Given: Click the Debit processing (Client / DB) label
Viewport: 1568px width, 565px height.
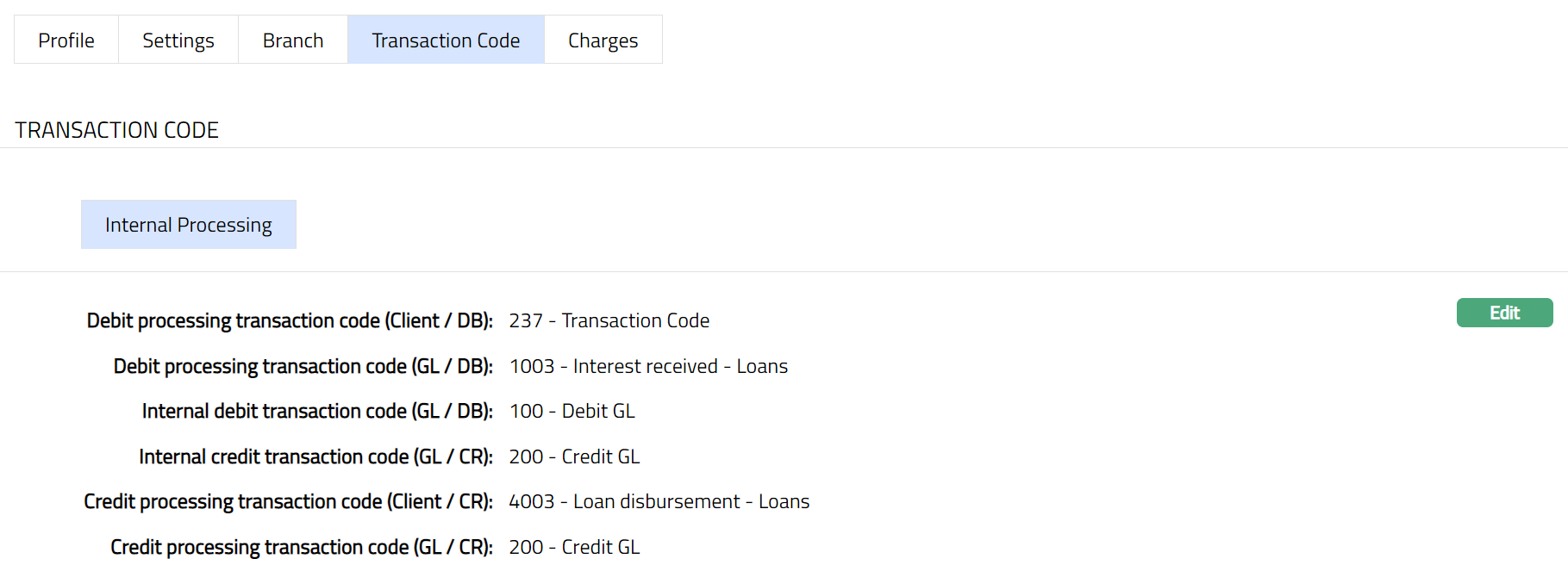Looking at the screenshot, I should [x=290, y=320].
